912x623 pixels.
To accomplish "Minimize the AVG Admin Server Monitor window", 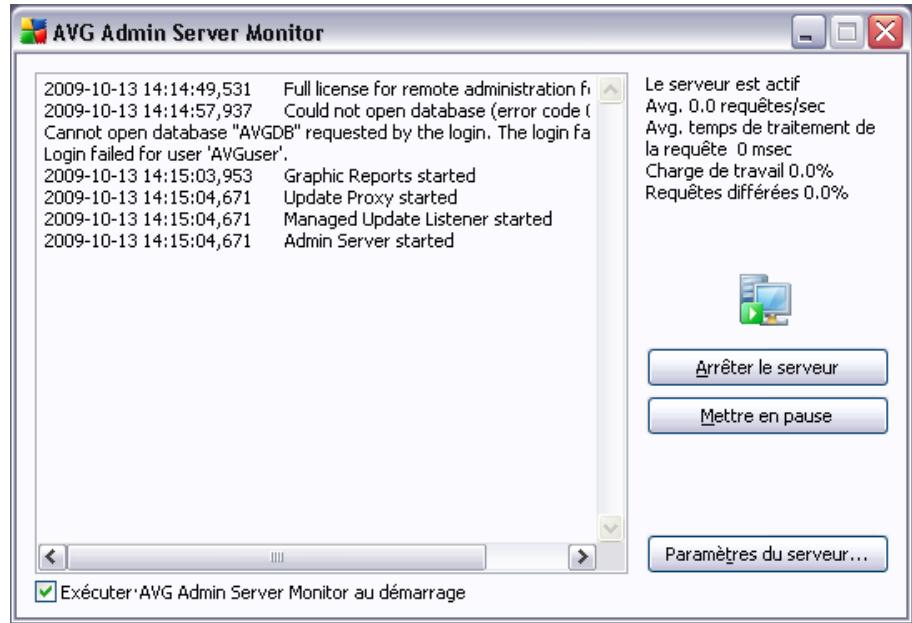I will tap(808, 32).
